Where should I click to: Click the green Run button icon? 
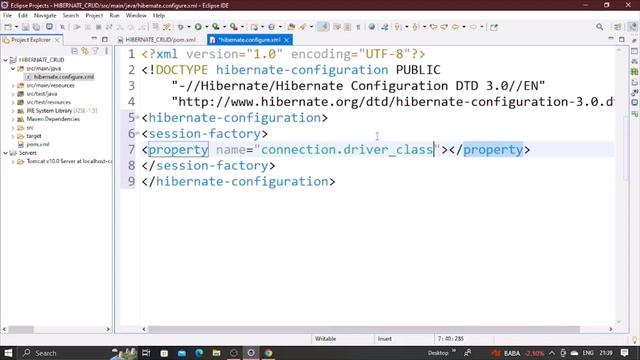click(x=198, y=27)
